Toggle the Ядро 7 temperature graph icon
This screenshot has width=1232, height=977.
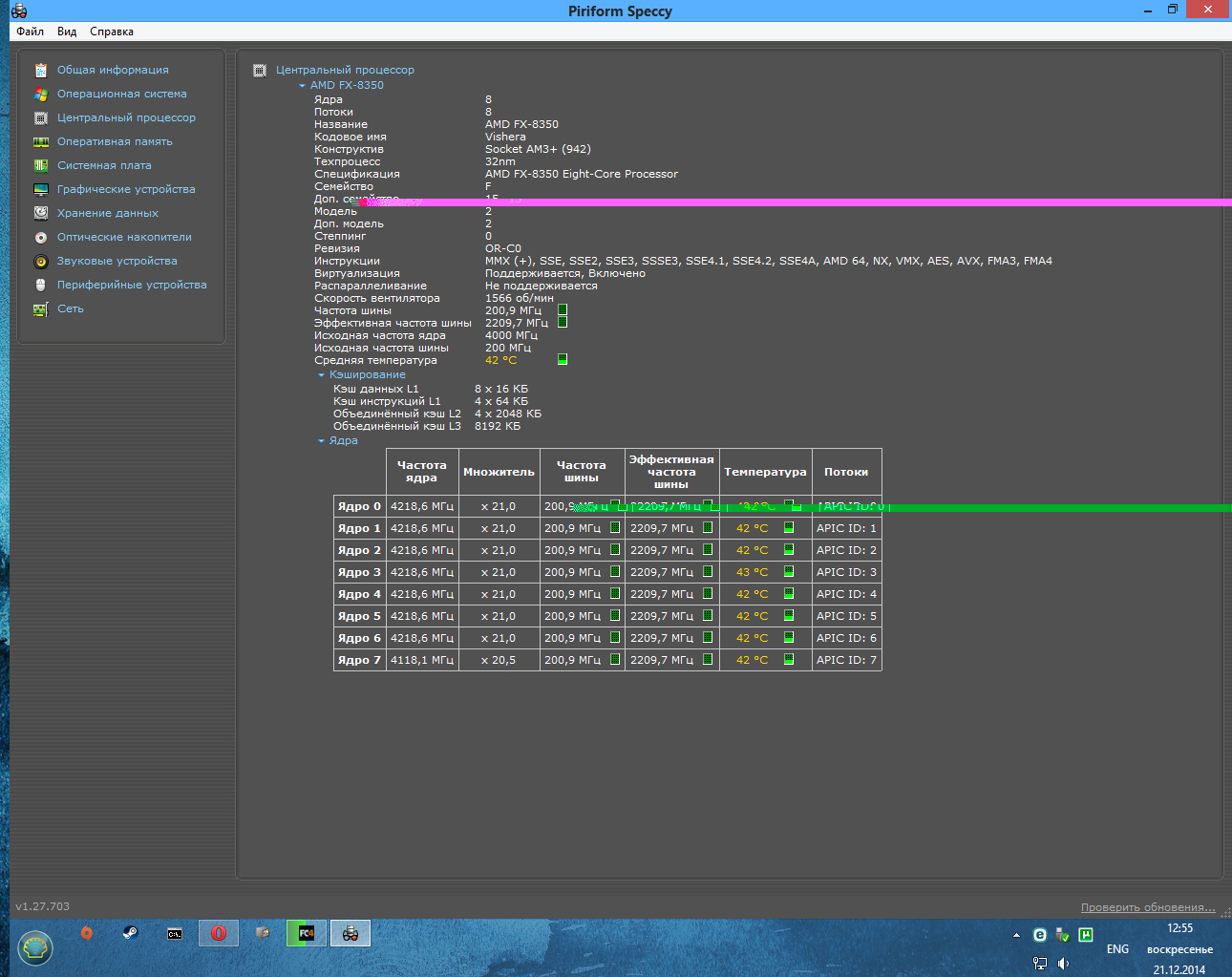(789, 659)
